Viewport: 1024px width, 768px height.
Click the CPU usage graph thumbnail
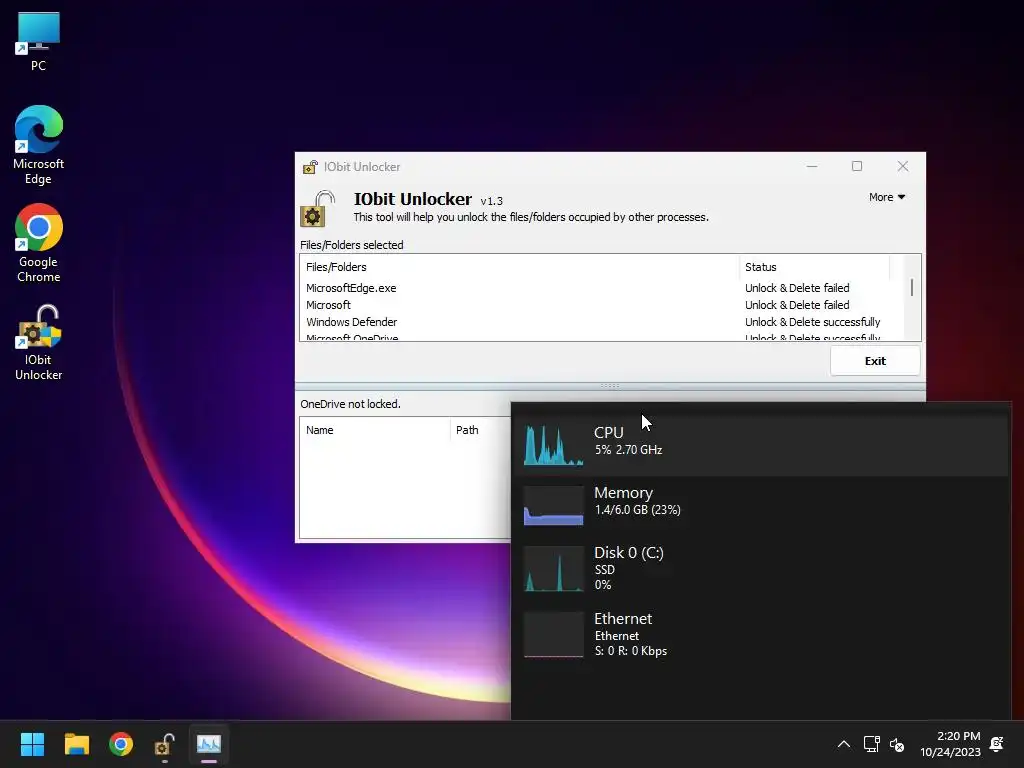554,445
